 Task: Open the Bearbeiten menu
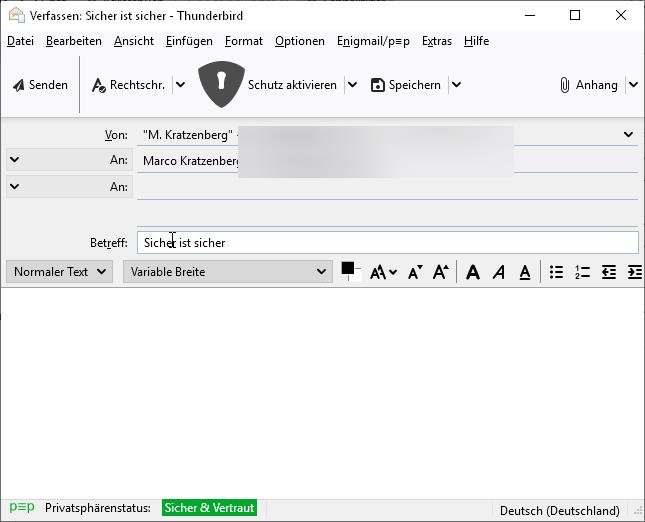pyautogui.click(x=74, y=41)
